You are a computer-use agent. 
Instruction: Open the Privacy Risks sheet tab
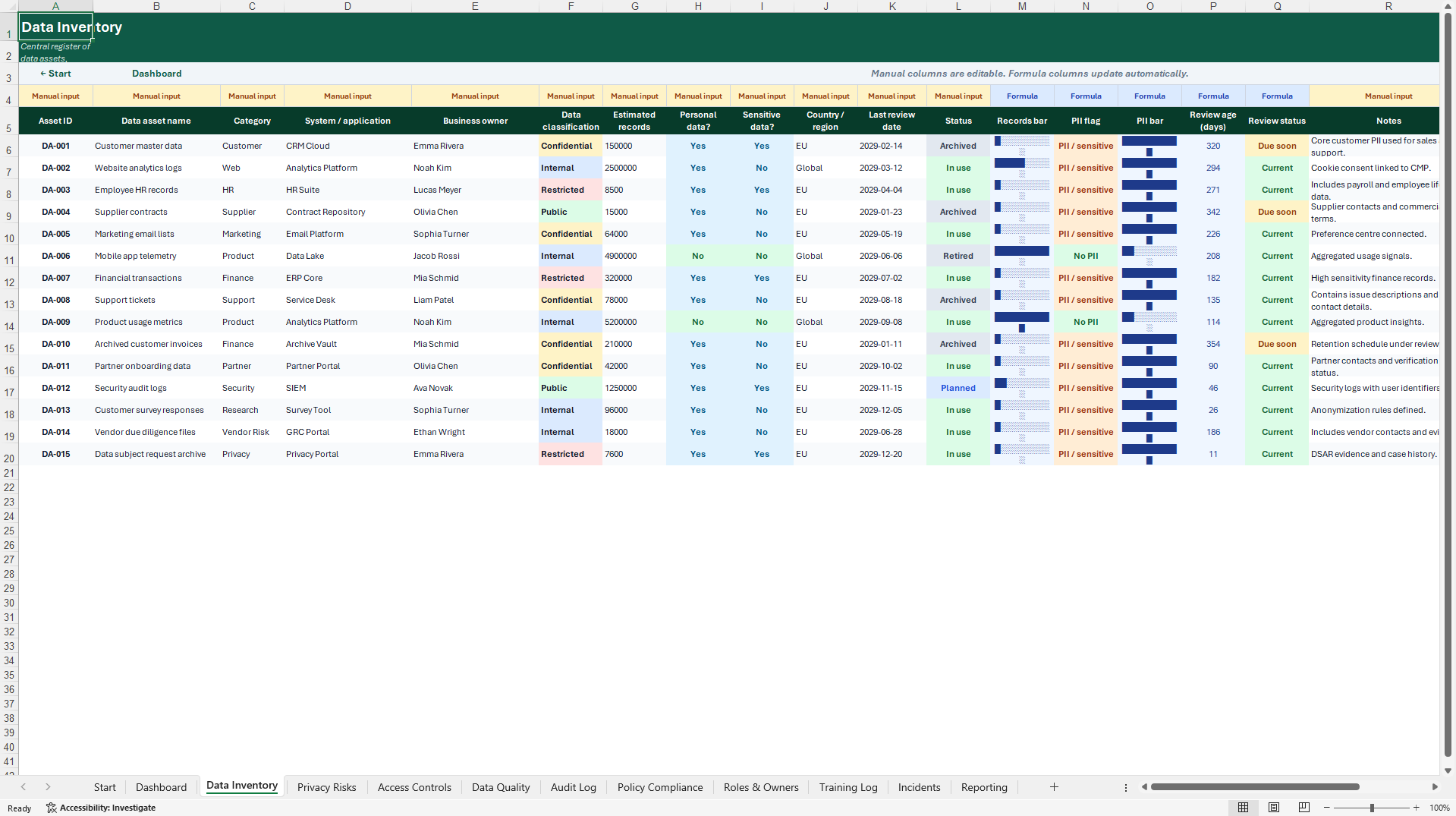pos(326,787)
